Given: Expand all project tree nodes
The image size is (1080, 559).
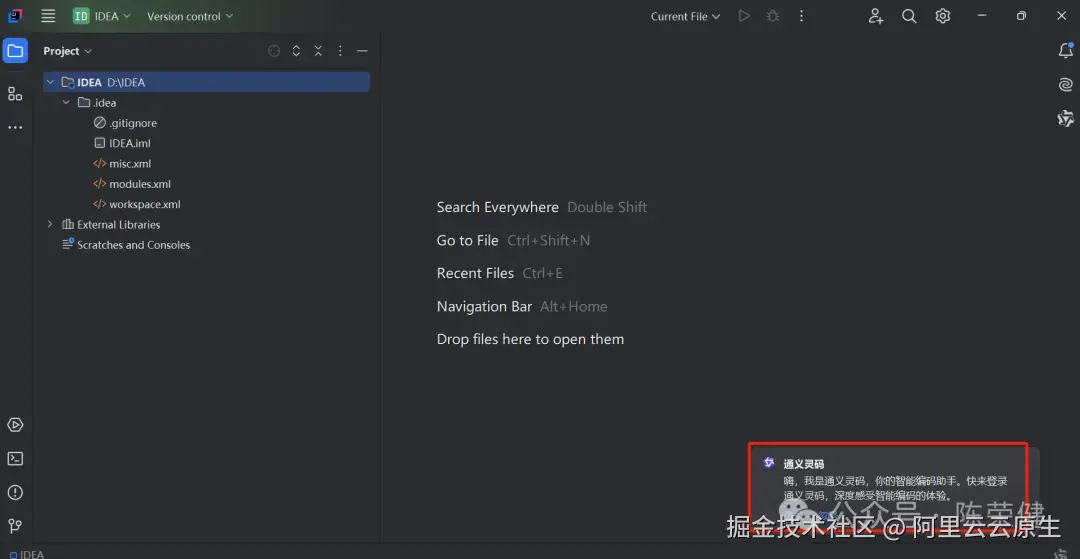Looking at the screenshot, I should pos(296,51).
